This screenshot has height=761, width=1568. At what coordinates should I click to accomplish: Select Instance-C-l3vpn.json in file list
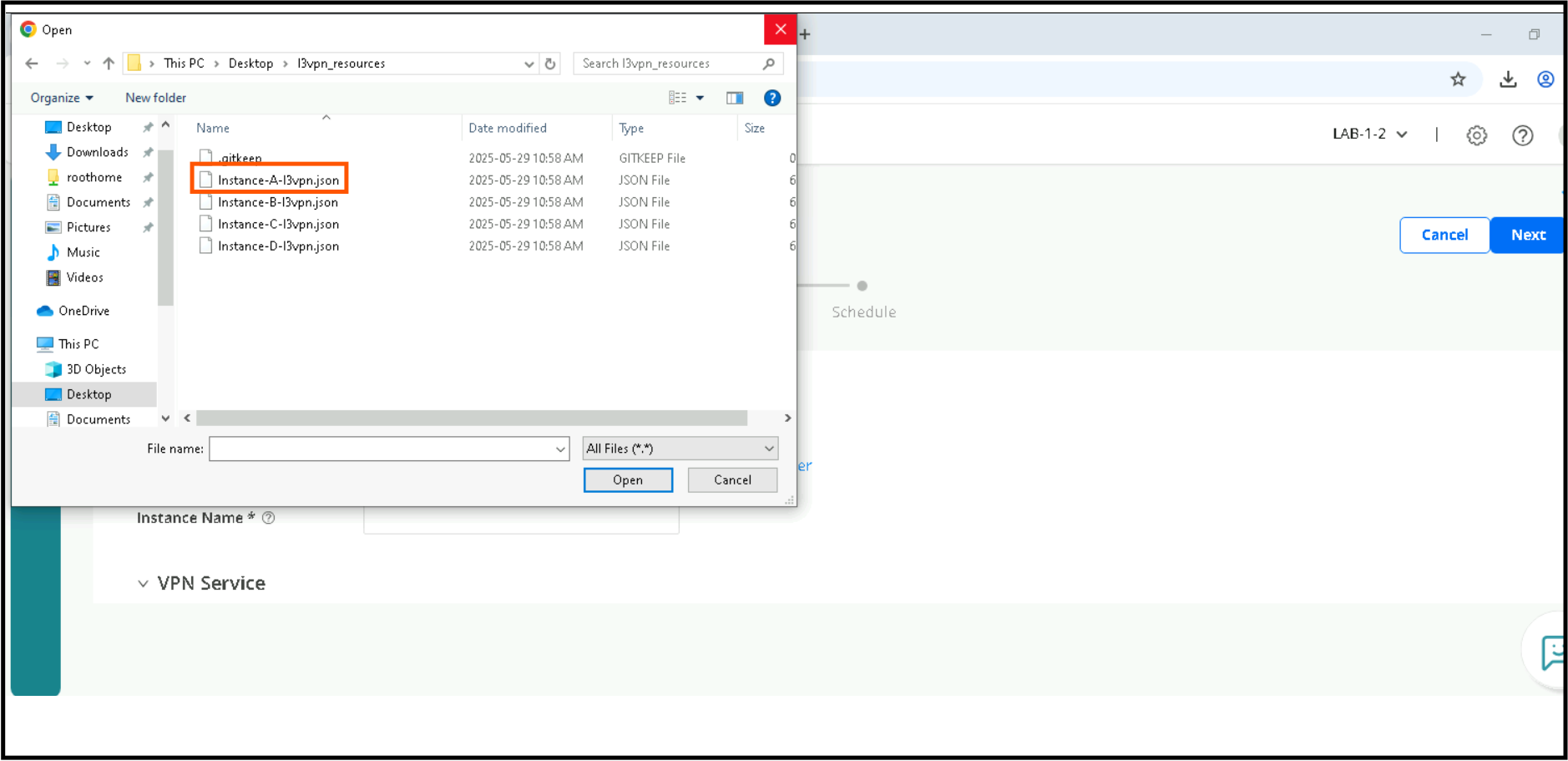(x=278, y=224)
